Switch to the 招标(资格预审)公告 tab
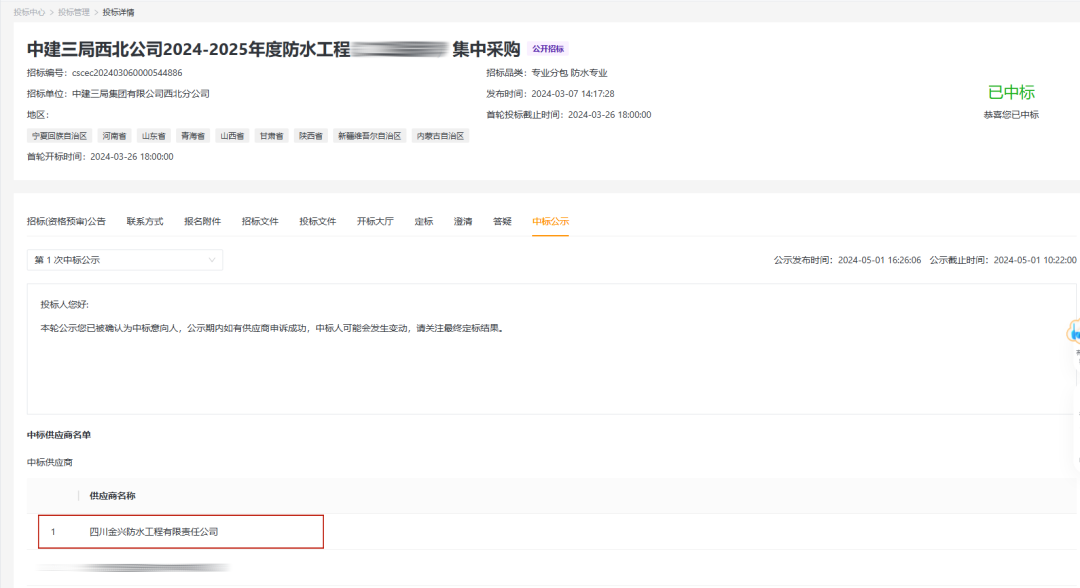This screenshot has height=588, width=1080. [66, 221]
